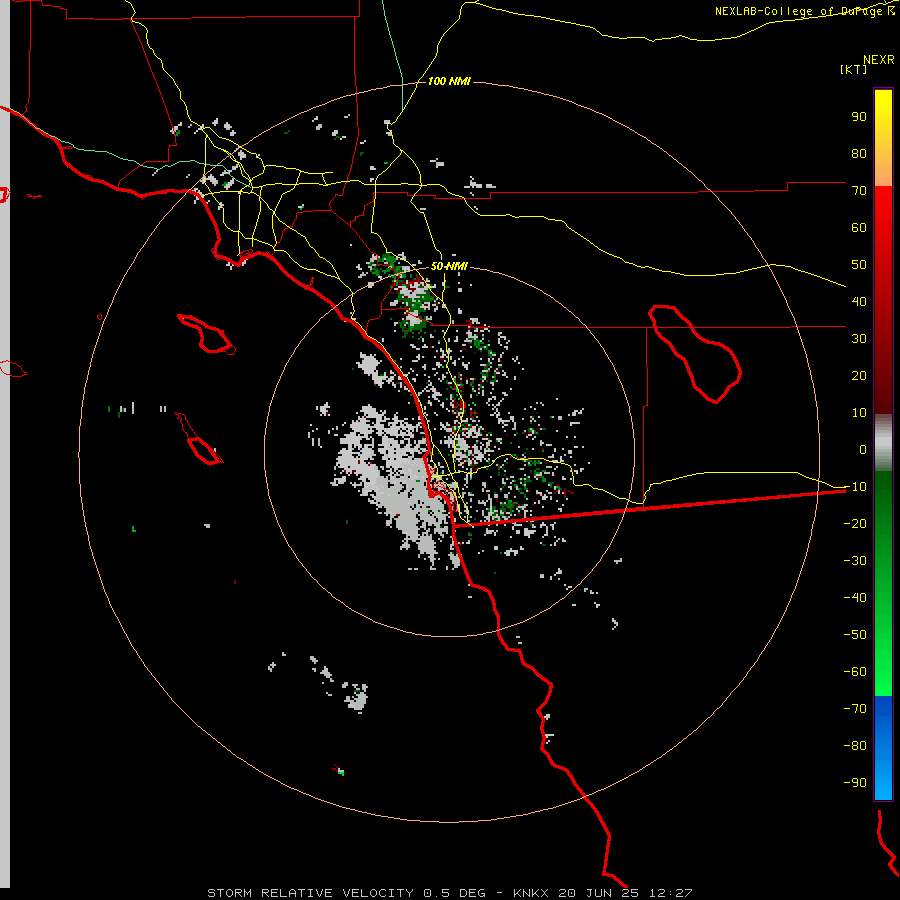Click the -40 value on the velocity scale
The image size is (900, 900).
click(855, 598)
